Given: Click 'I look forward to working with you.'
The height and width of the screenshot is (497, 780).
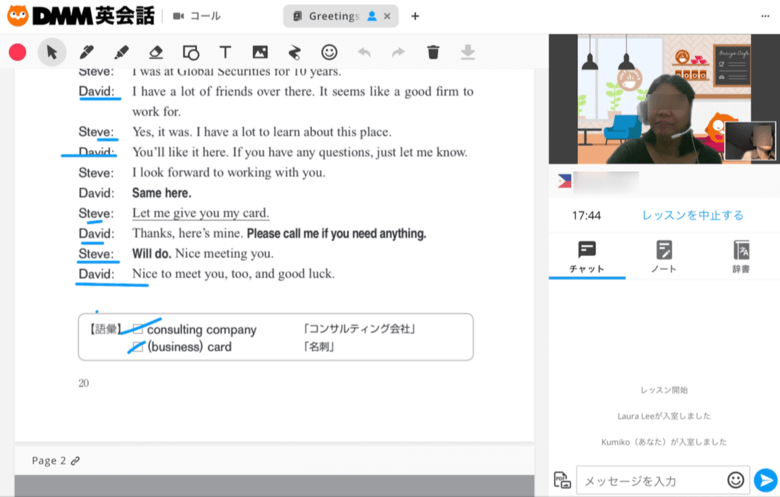Looking at the screenshot, I should (229, 172).
